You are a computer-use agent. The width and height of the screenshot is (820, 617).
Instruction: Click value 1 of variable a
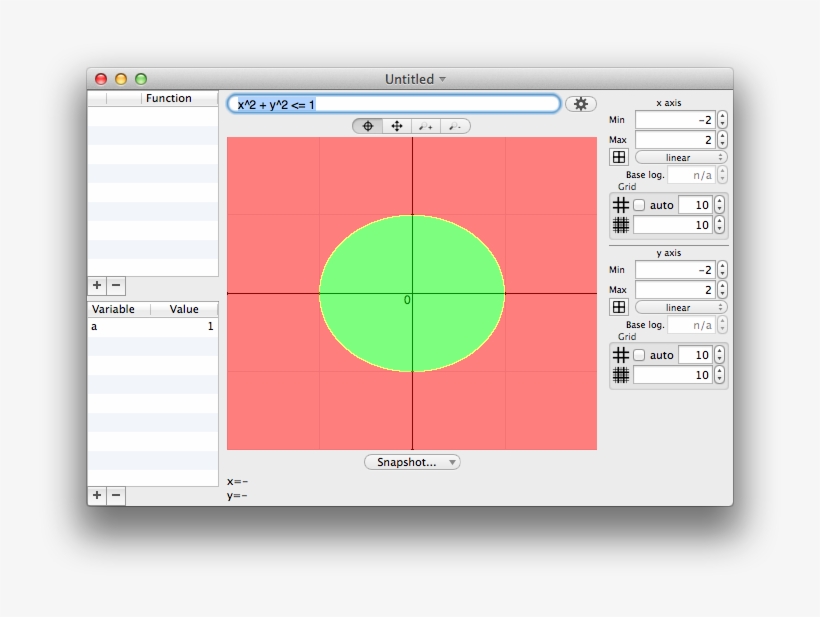(x=210, y=326)
